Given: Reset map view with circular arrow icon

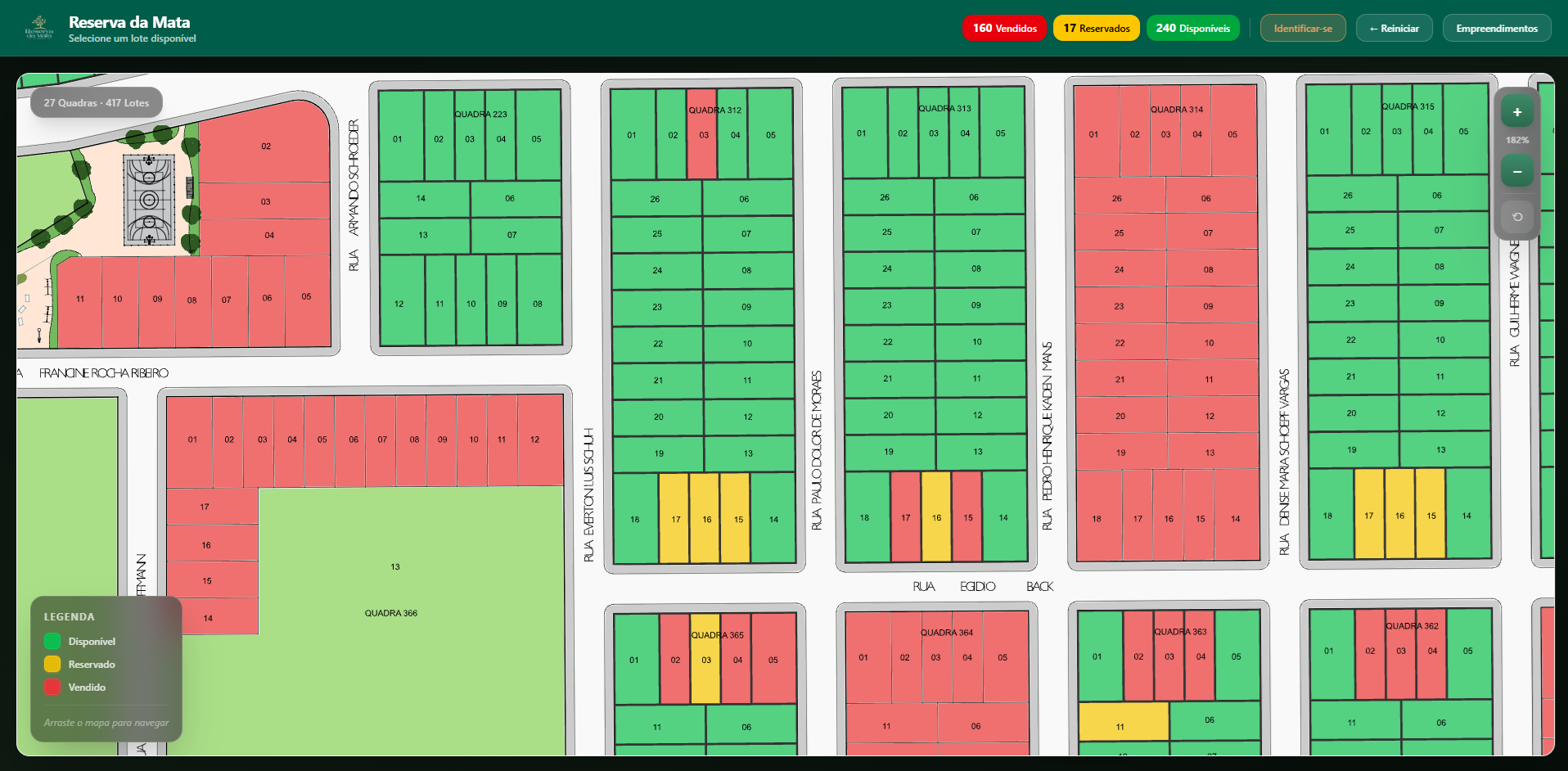Looking at the screenshot, I should point(1516,217).
